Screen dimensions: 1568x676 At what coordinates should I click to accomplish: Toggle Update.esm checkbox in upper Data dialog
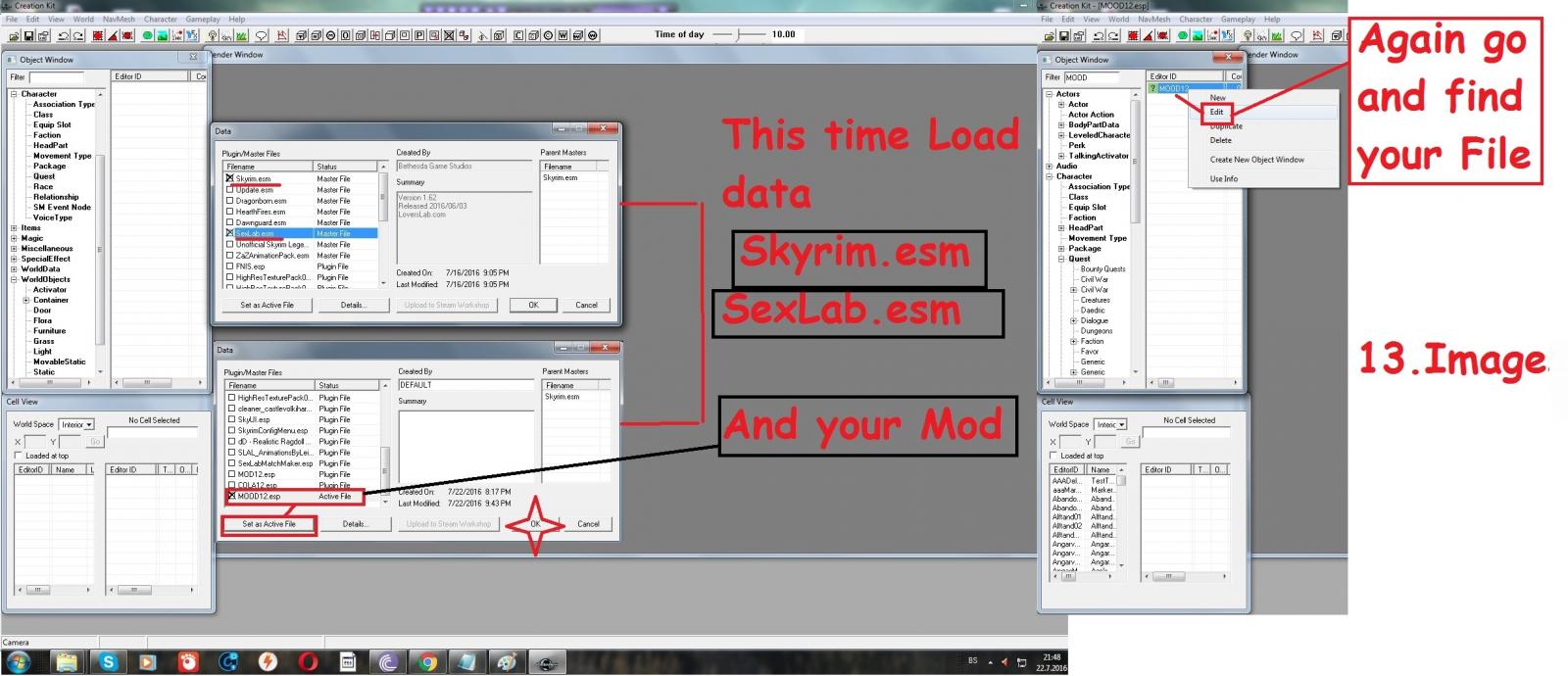pyautogui.click(x=230, y=190)
